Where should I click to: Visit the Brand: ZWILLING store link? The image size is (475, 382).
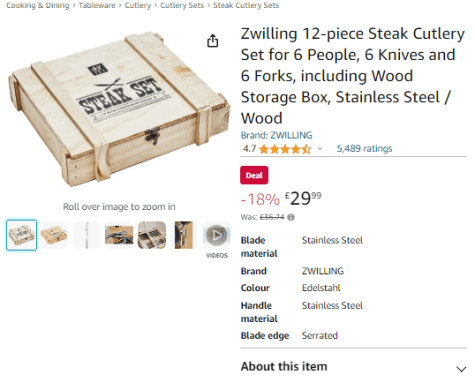click(x=276, y=135)
